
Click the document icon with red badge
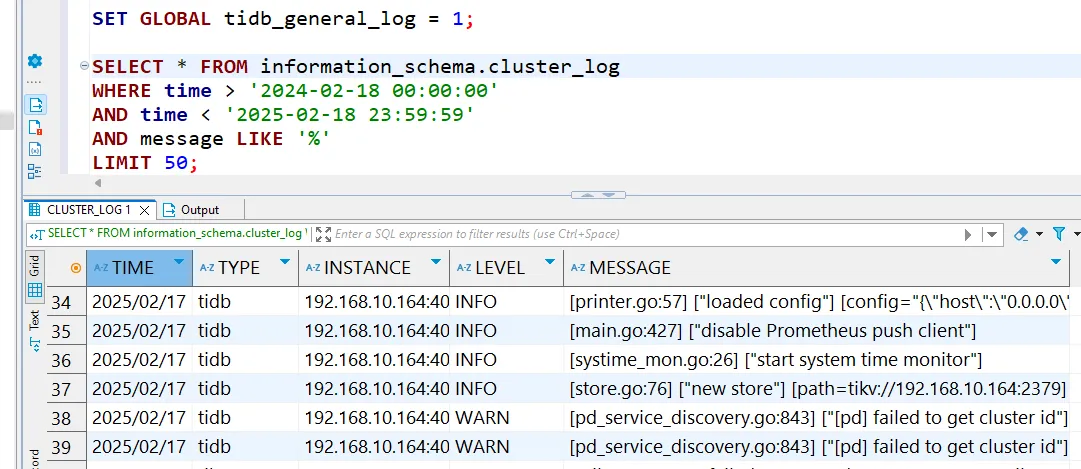pos(35,127)
